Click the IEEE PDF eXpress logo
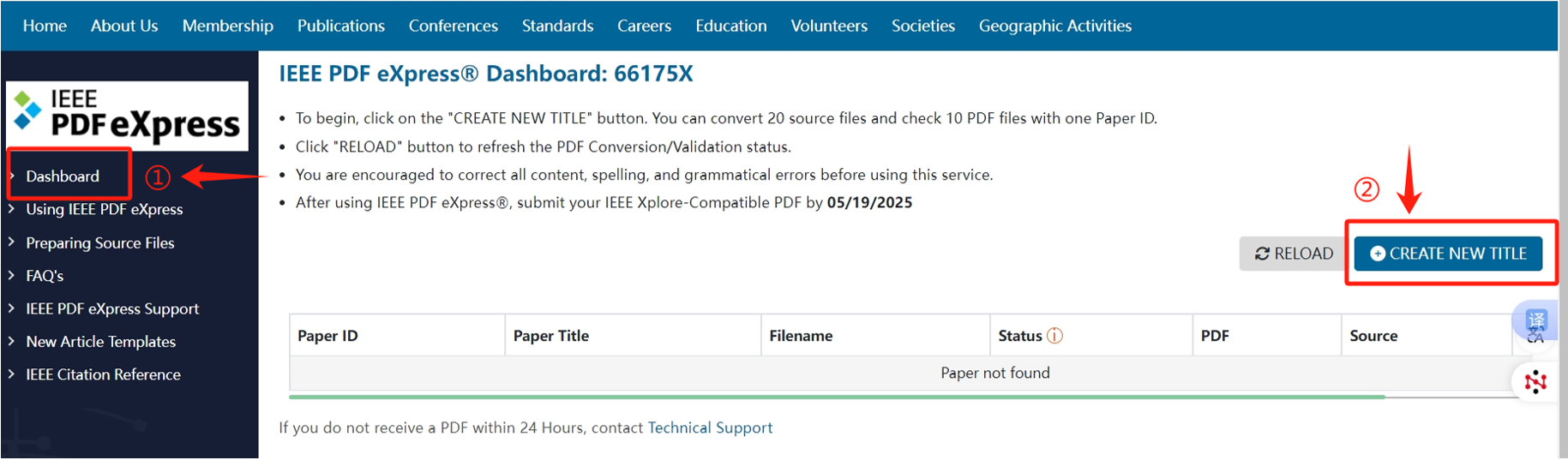The height and width of the screenshot is (466, 1568). 127,116
